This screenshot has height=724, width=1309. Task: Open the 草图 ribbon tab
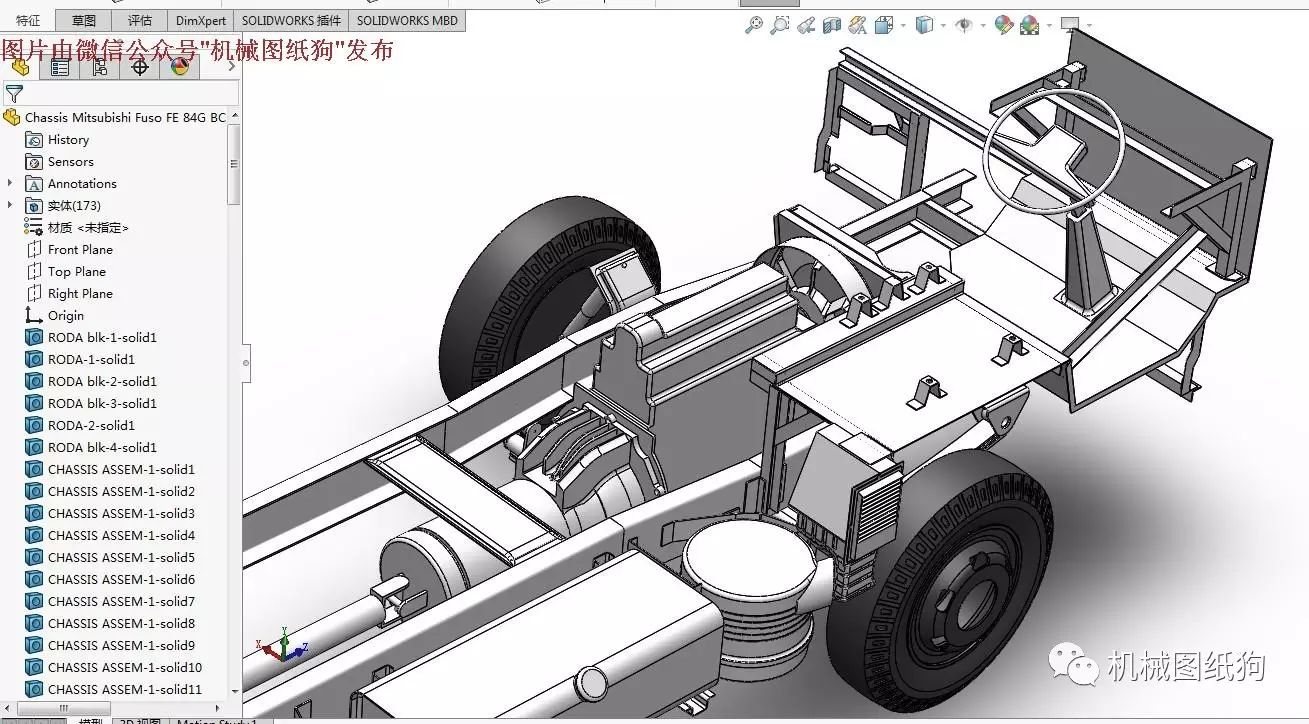[x=84, y=20]
